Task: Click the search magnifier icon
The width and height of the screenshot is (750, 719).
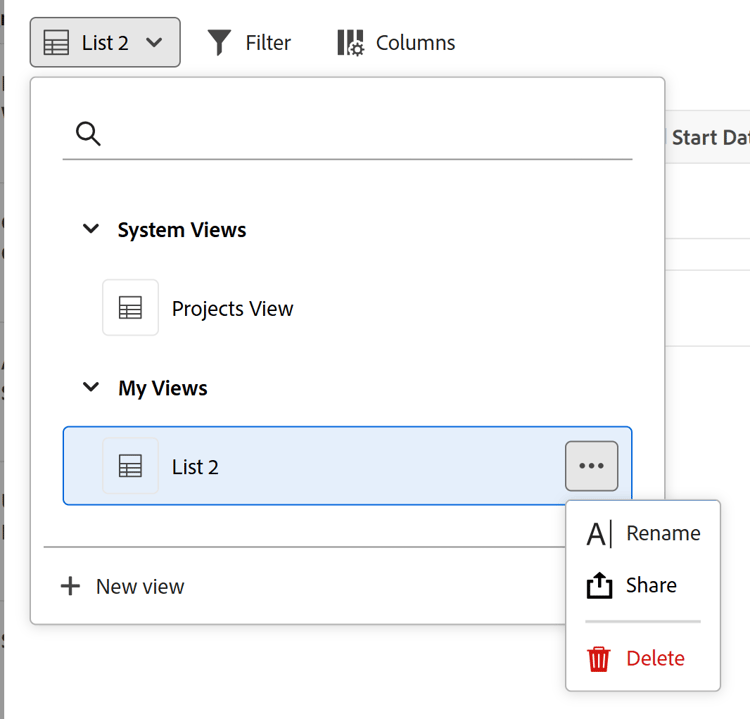Action: pyautogui.click(x=88, y=134)
